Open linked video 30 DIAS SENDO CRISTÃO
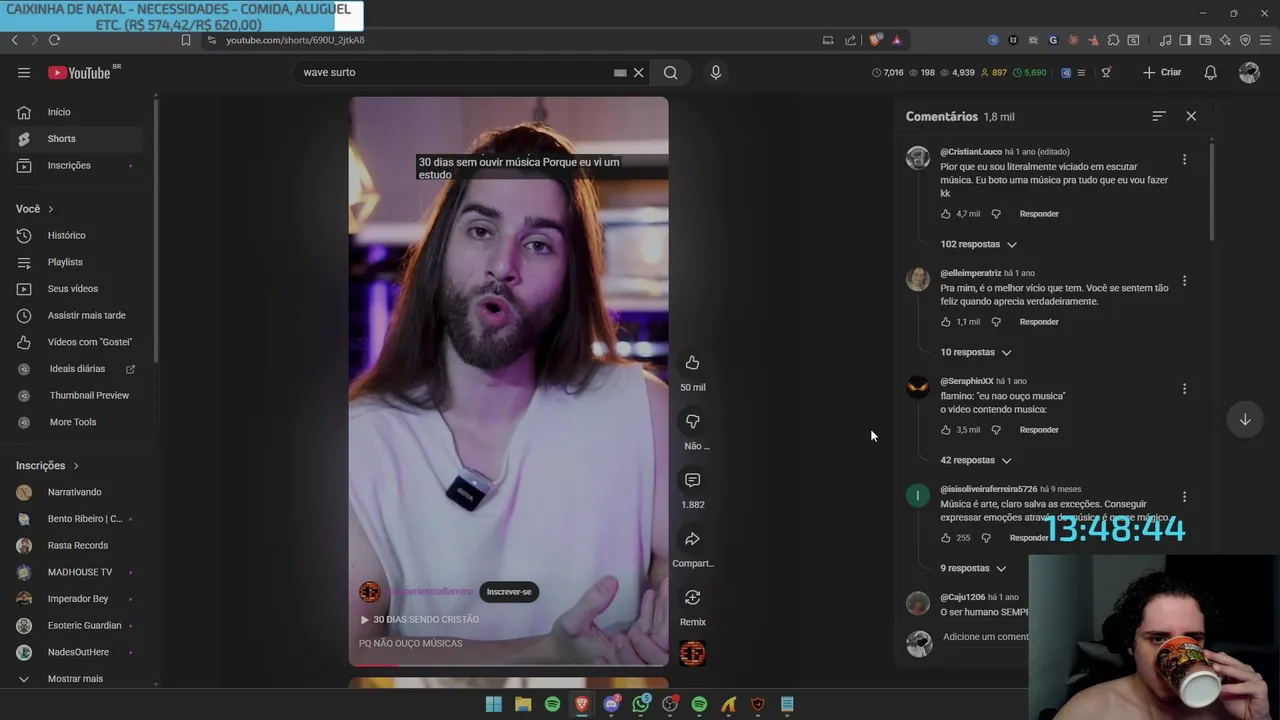 click(x=420, y=620)
